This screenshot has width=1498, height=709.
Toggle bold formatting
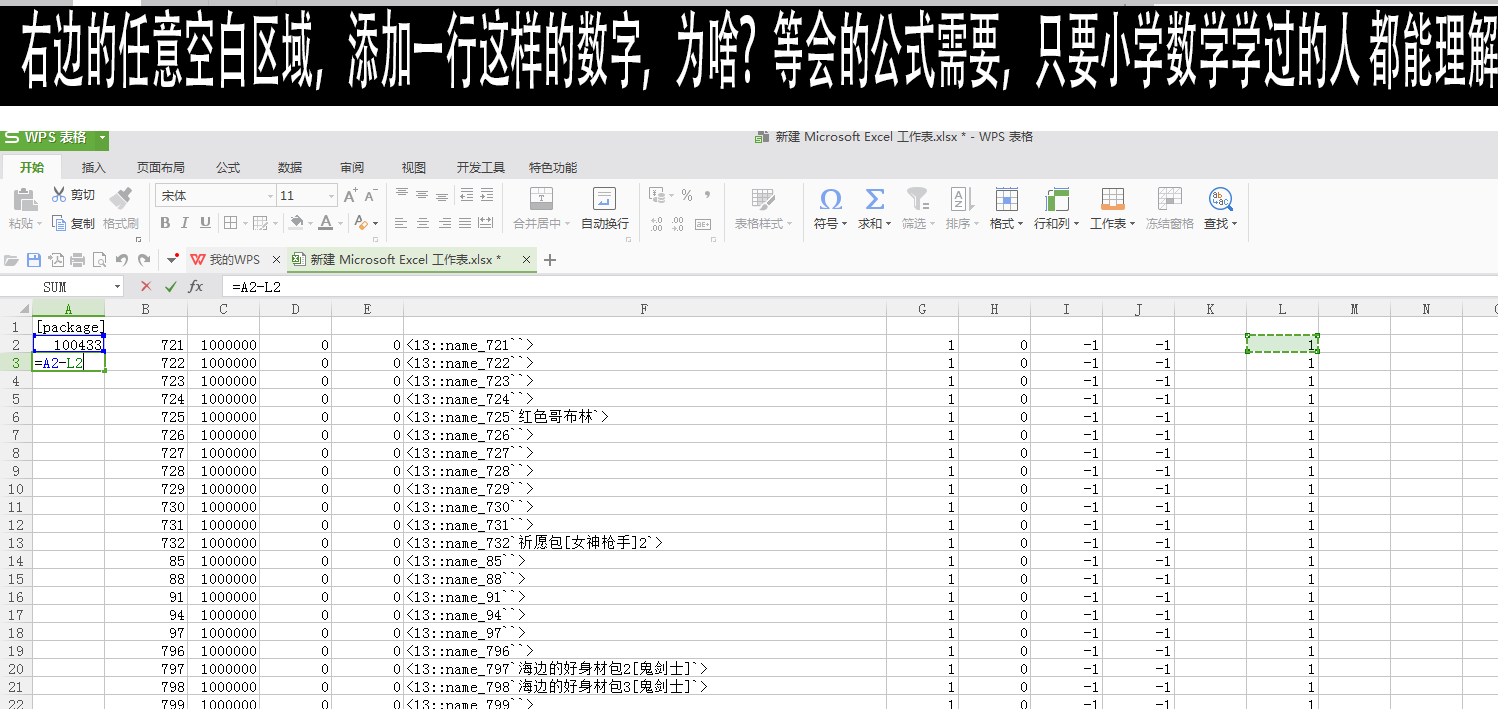tap(166, 223)
